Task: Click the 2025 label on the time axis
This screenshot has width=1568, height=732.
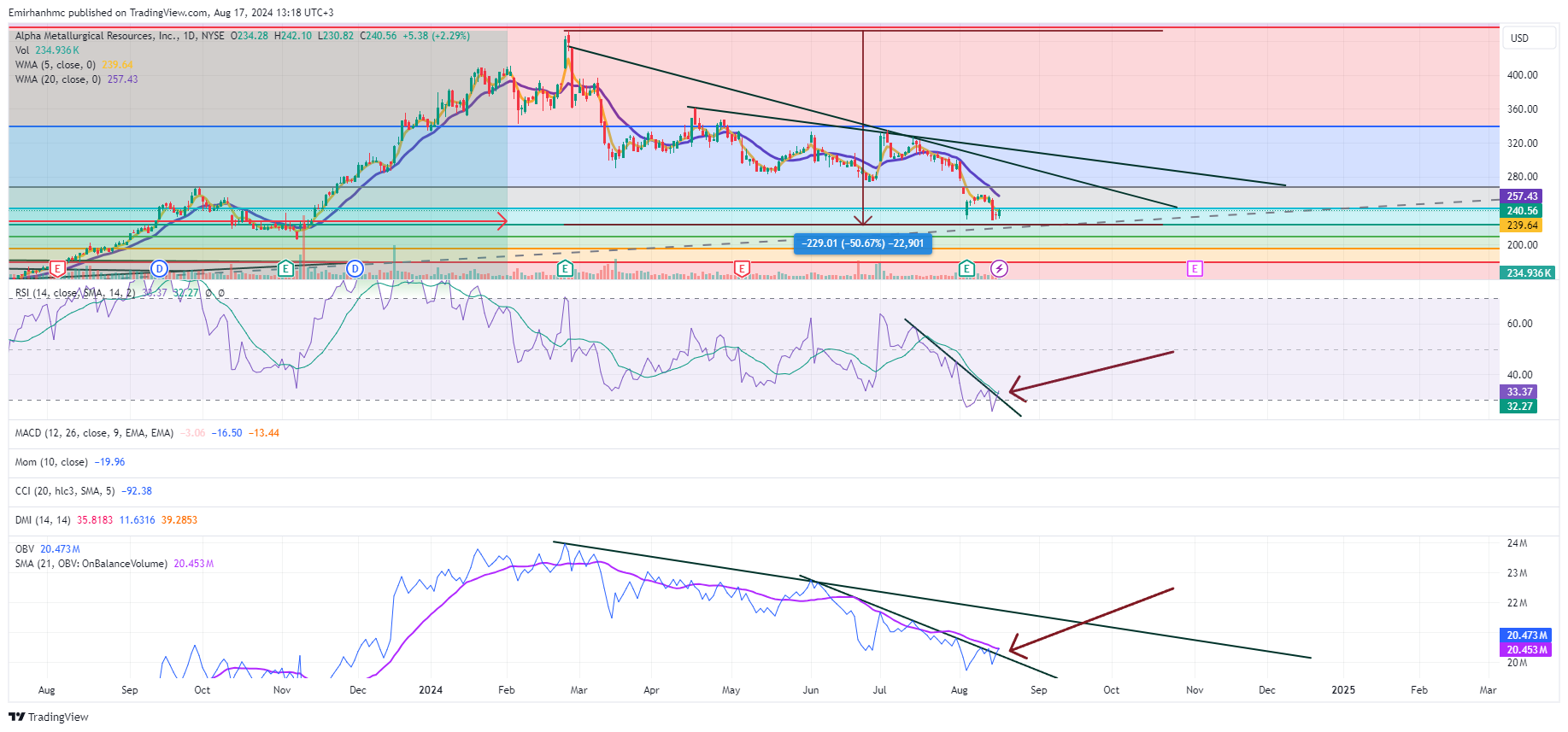Action: [x=1343, y=690]
